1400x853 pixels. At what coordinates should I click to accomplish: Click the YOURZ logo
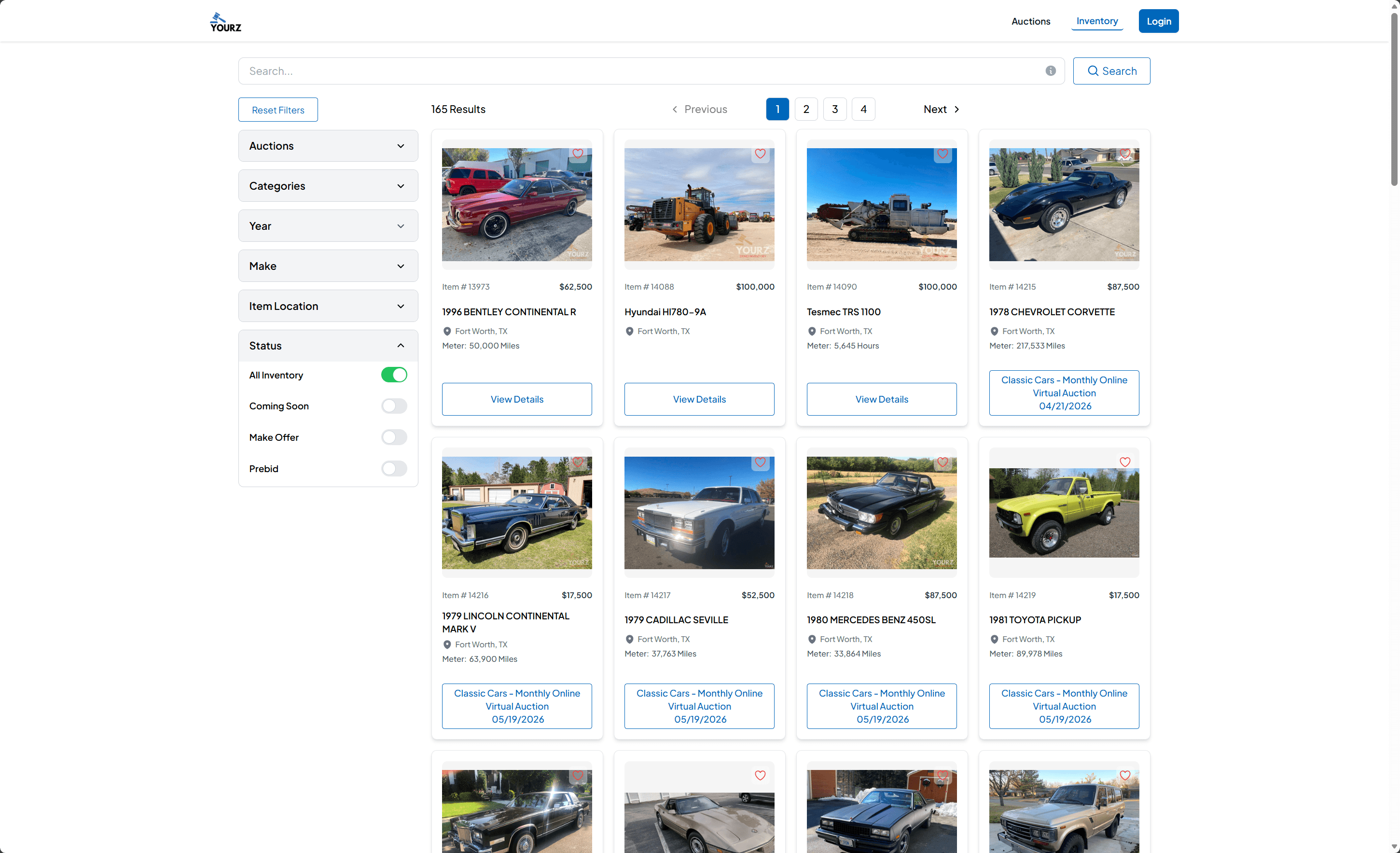point(225,22)
